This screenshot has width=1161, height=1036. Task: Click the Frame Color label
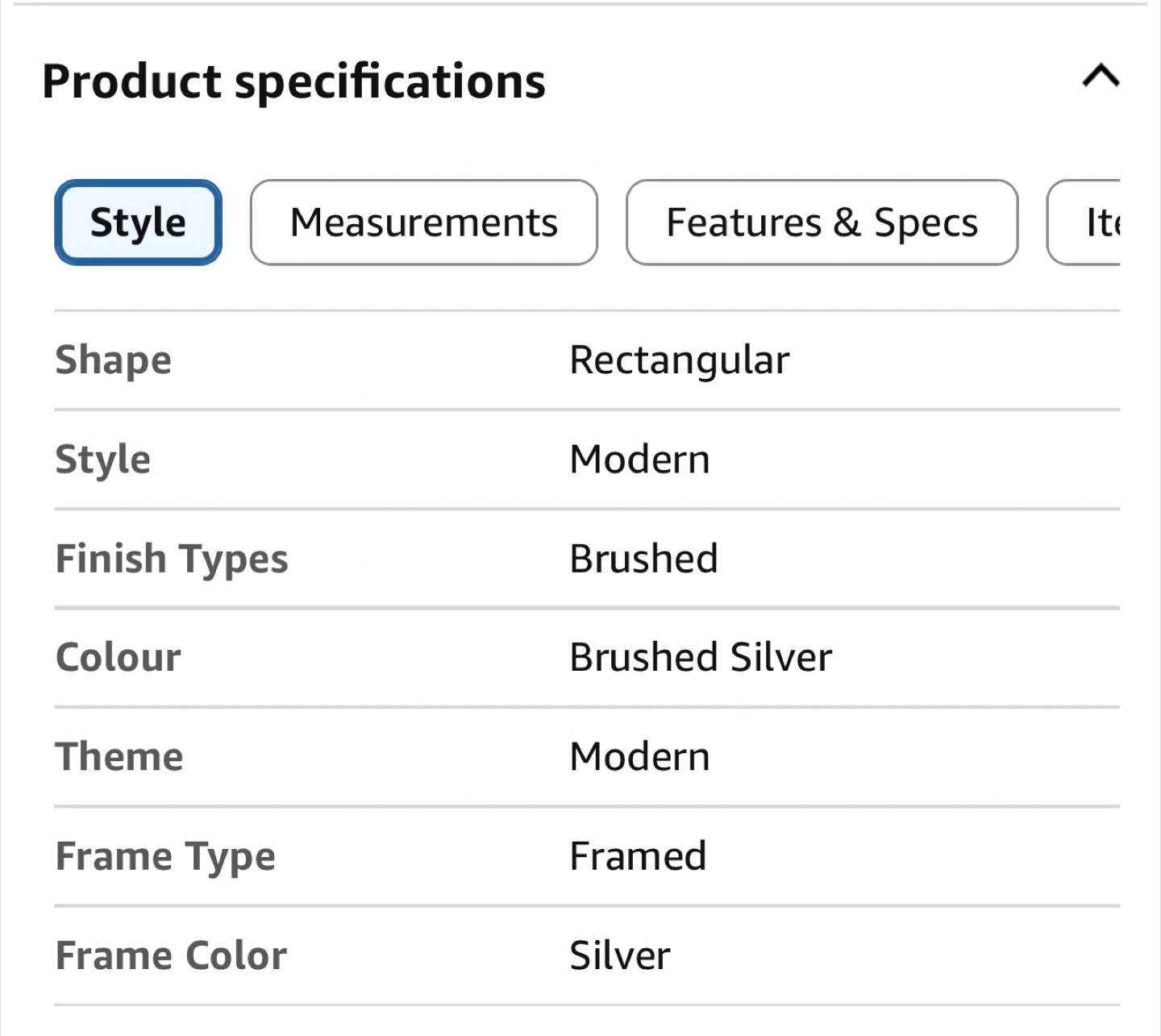(x=171, y=955)
